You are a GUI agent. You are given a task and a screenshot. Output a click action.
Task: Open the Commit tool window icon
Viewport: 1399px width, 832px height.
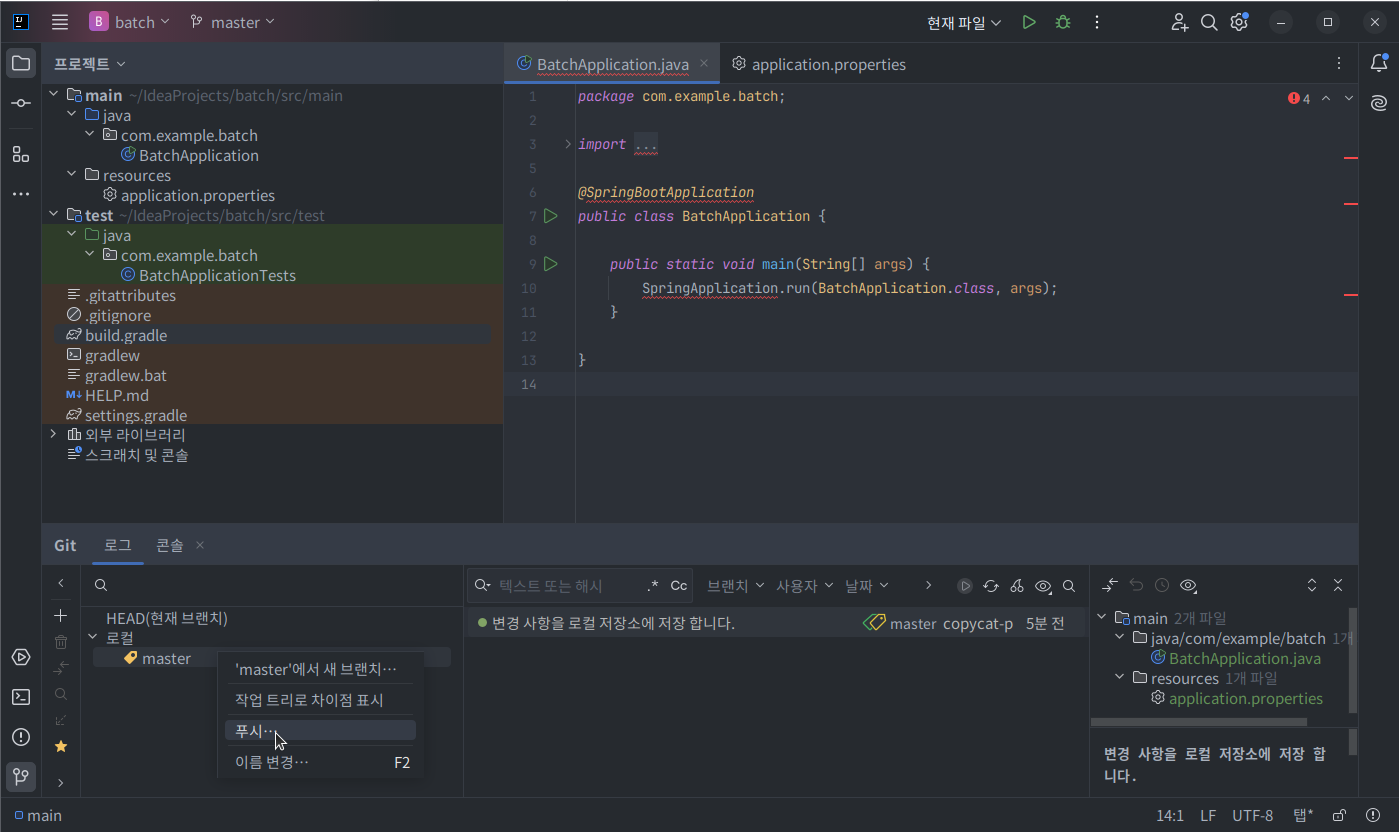point(21,104)
